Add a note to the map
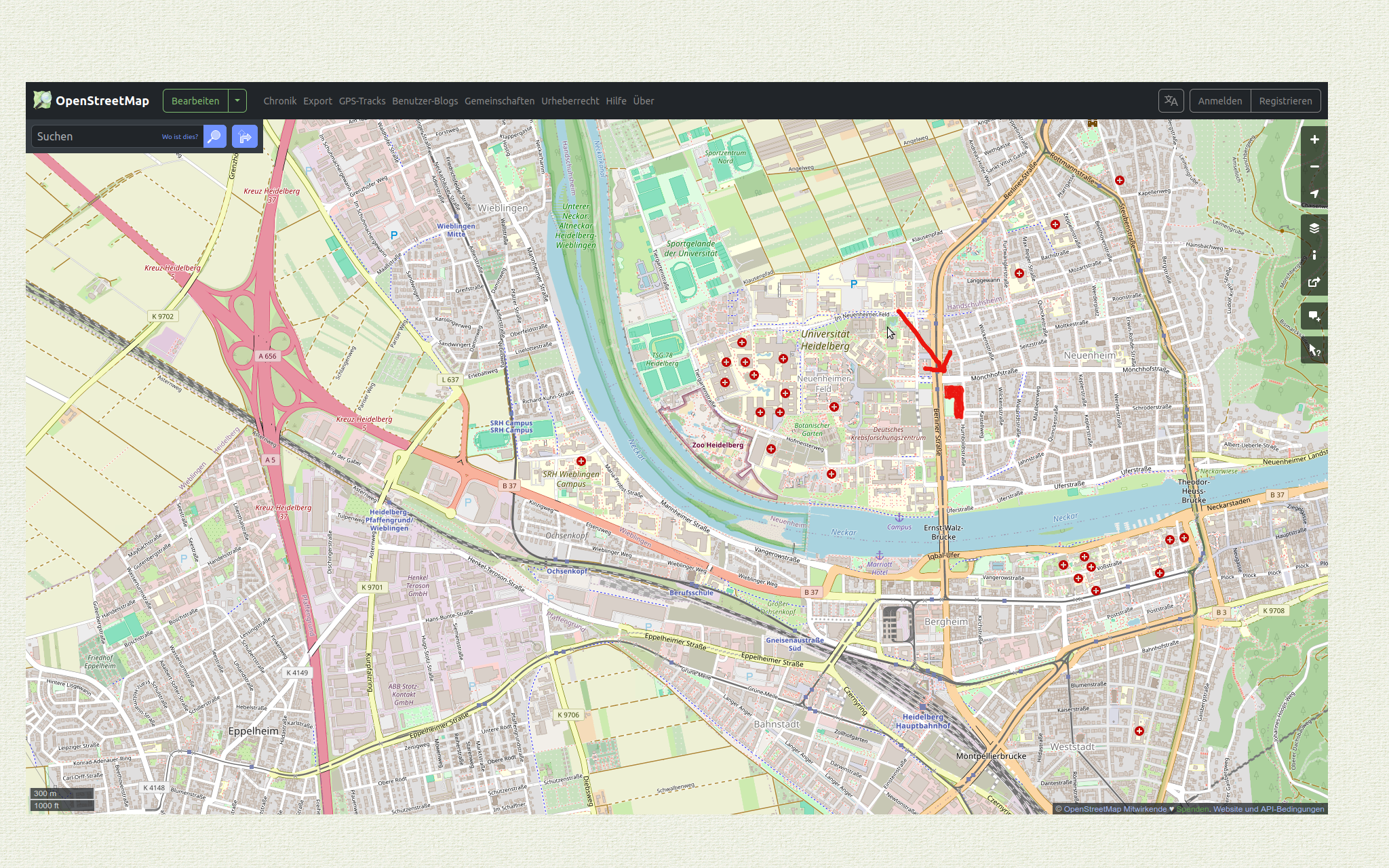The width and height of the screenshot is (1389, 868). point(1314,316)
